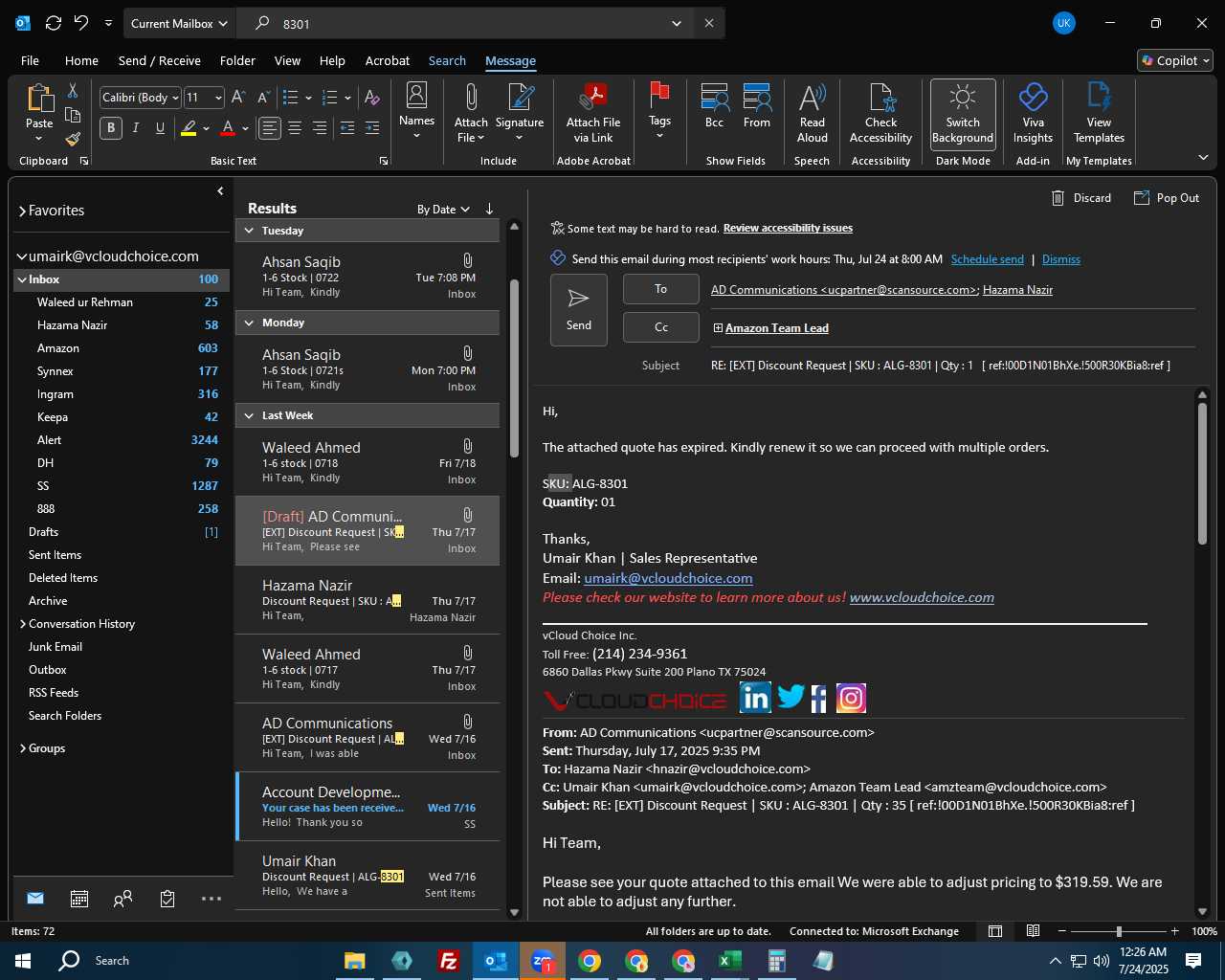This screenshot has width=1225, height=980.
Task: Click the Cut scissors icon
Action: point(73,90)
